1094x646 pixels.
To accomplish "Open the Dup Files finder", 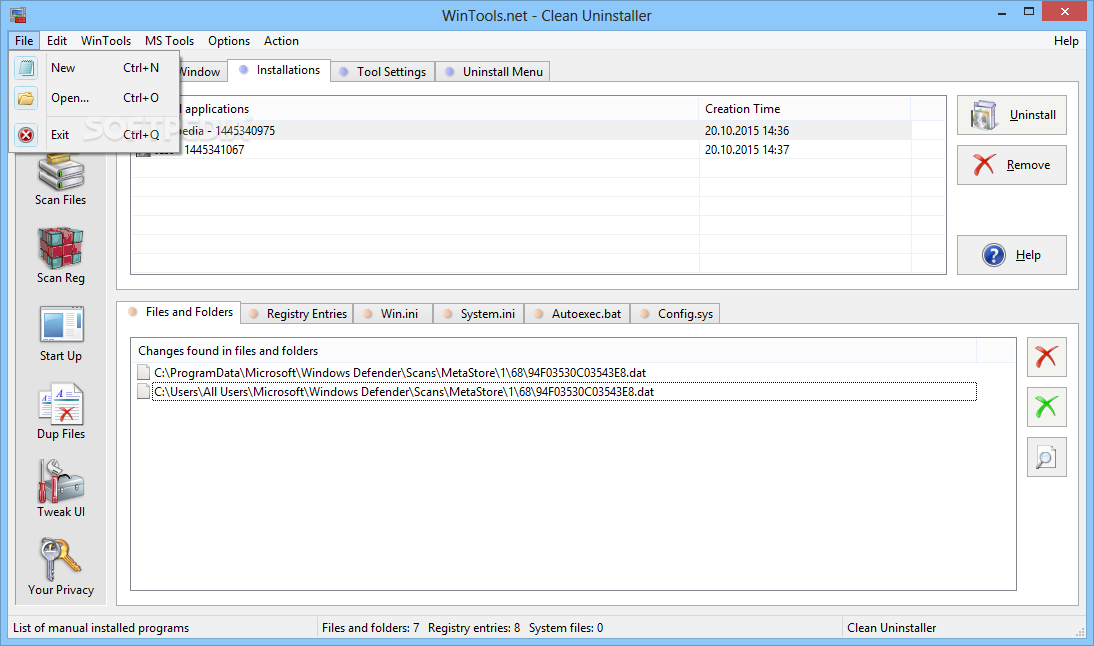I will [x=61, y=412].
